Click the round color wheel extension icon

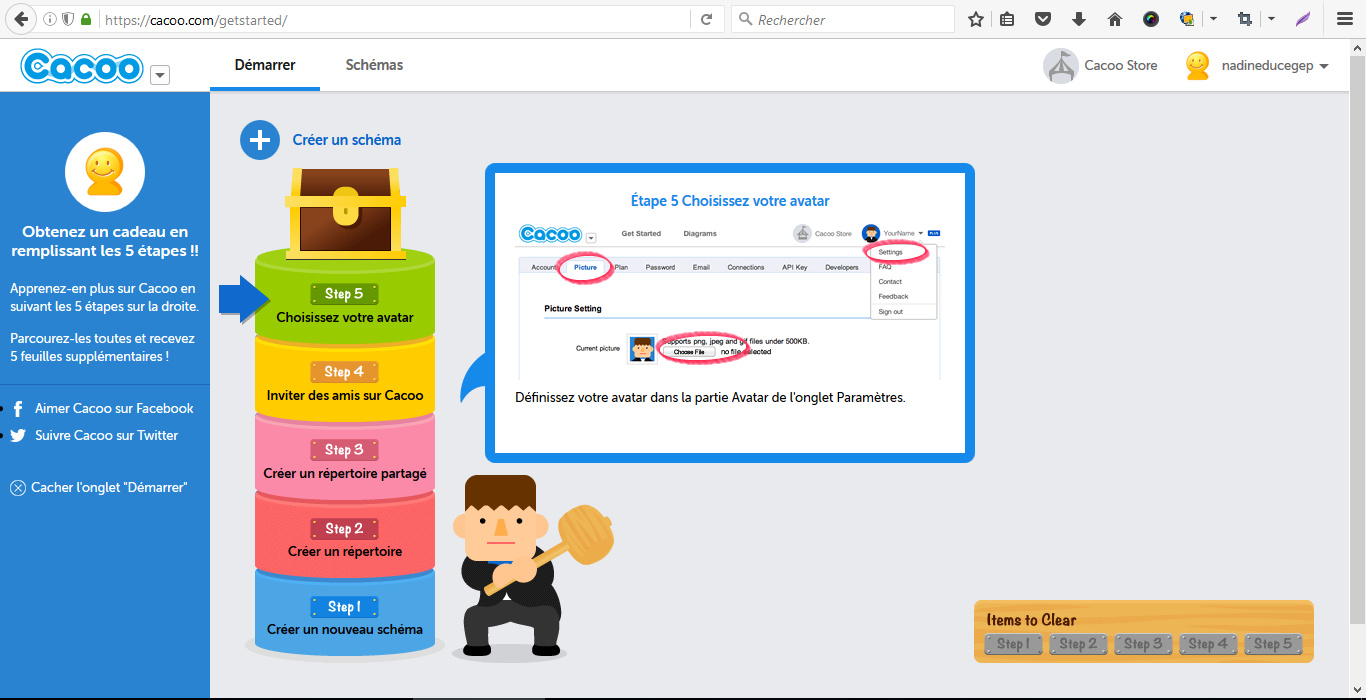[x=1151, y=19]
